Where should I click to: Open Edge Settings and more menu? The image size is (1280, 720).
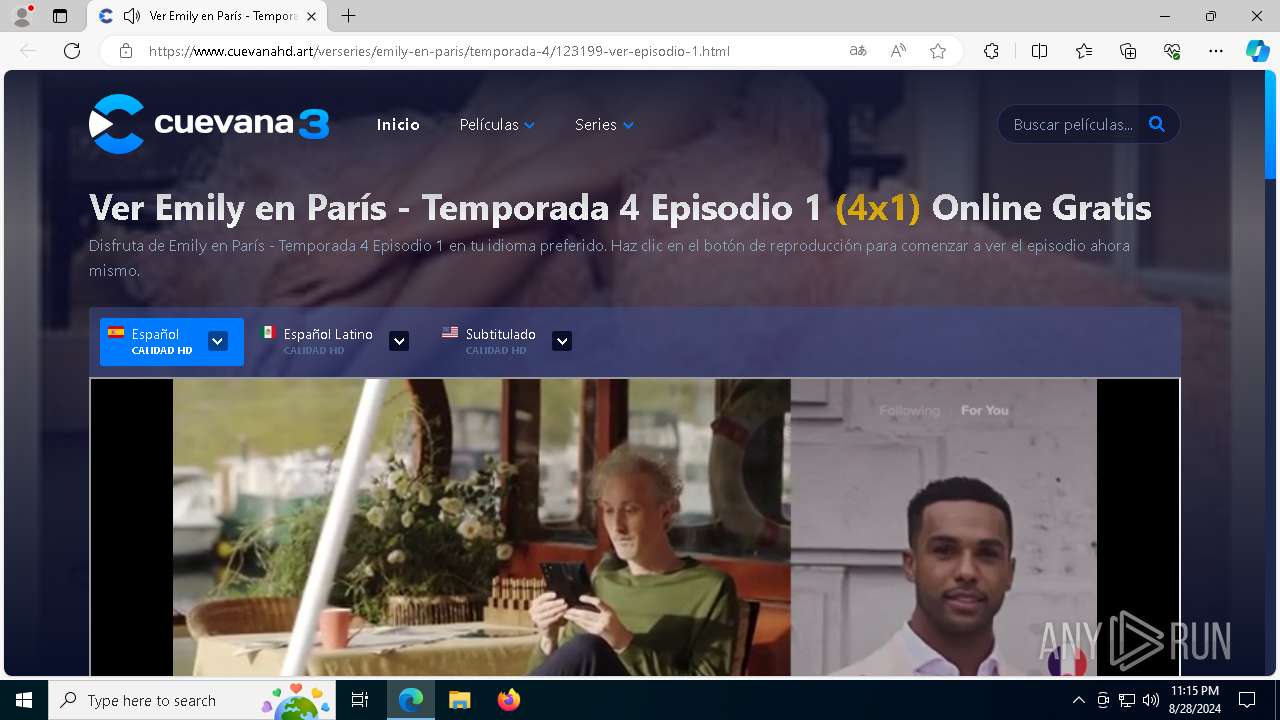click(1216, 51)
